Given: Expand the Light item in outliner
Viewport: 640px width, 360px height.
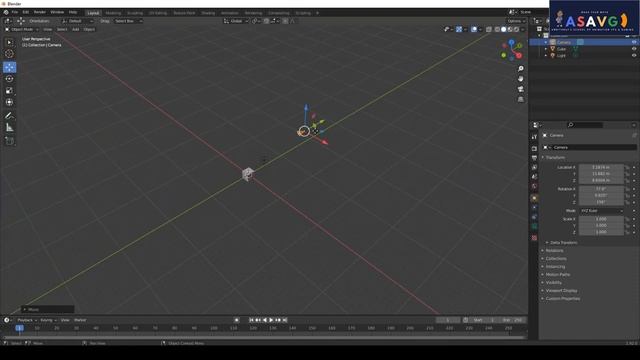Looking at the screenshot, I should point(546,55).
